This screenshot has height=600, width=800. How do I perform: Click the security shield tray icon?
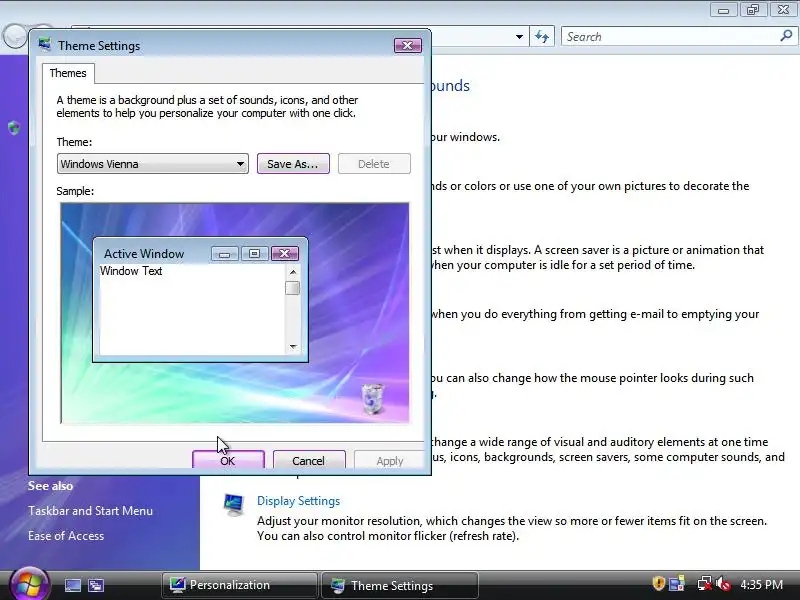coord(659,584)
